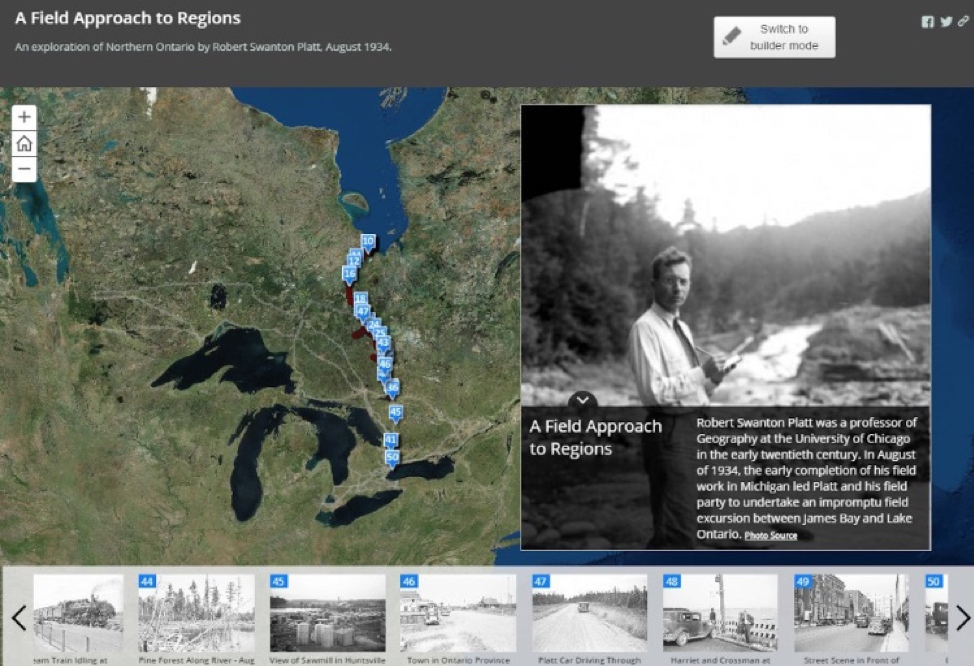Zoom in on the map
974x666 pixels.
24,118
